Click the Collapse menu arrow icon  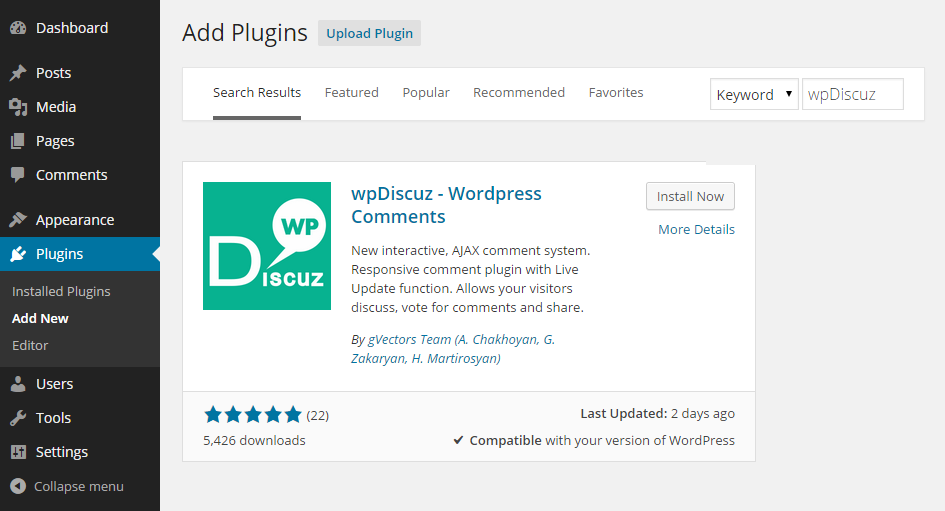pyautogui.click(x=18, y=486)
